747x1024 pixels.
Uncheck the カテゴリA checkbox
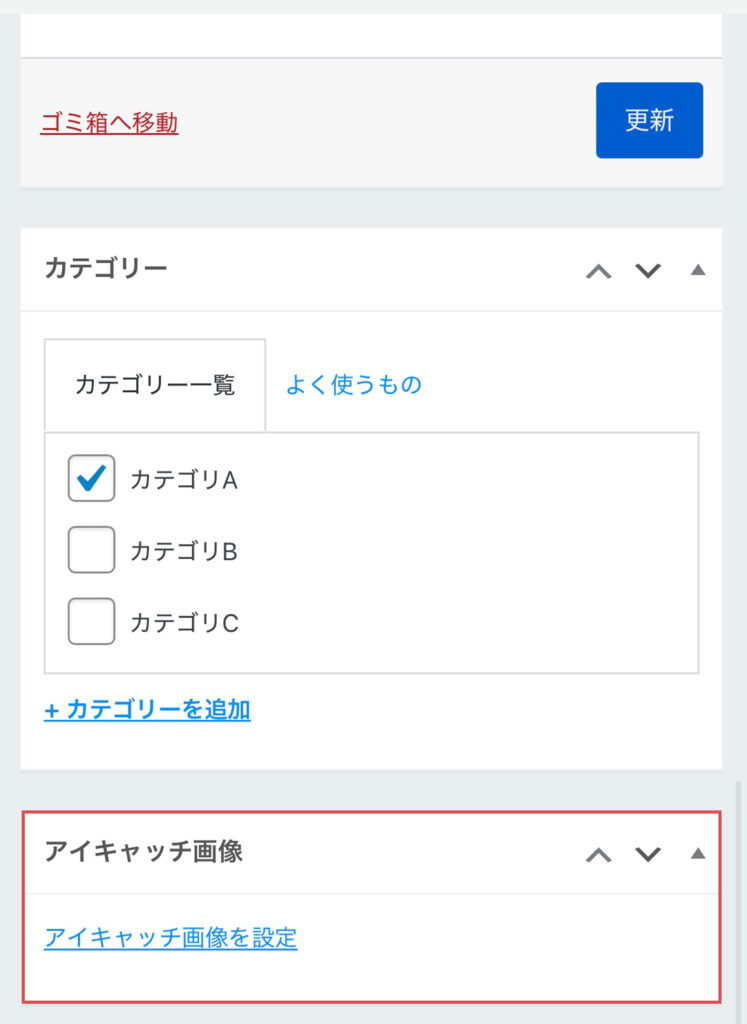pyautogui.click(x=92, y=479)
